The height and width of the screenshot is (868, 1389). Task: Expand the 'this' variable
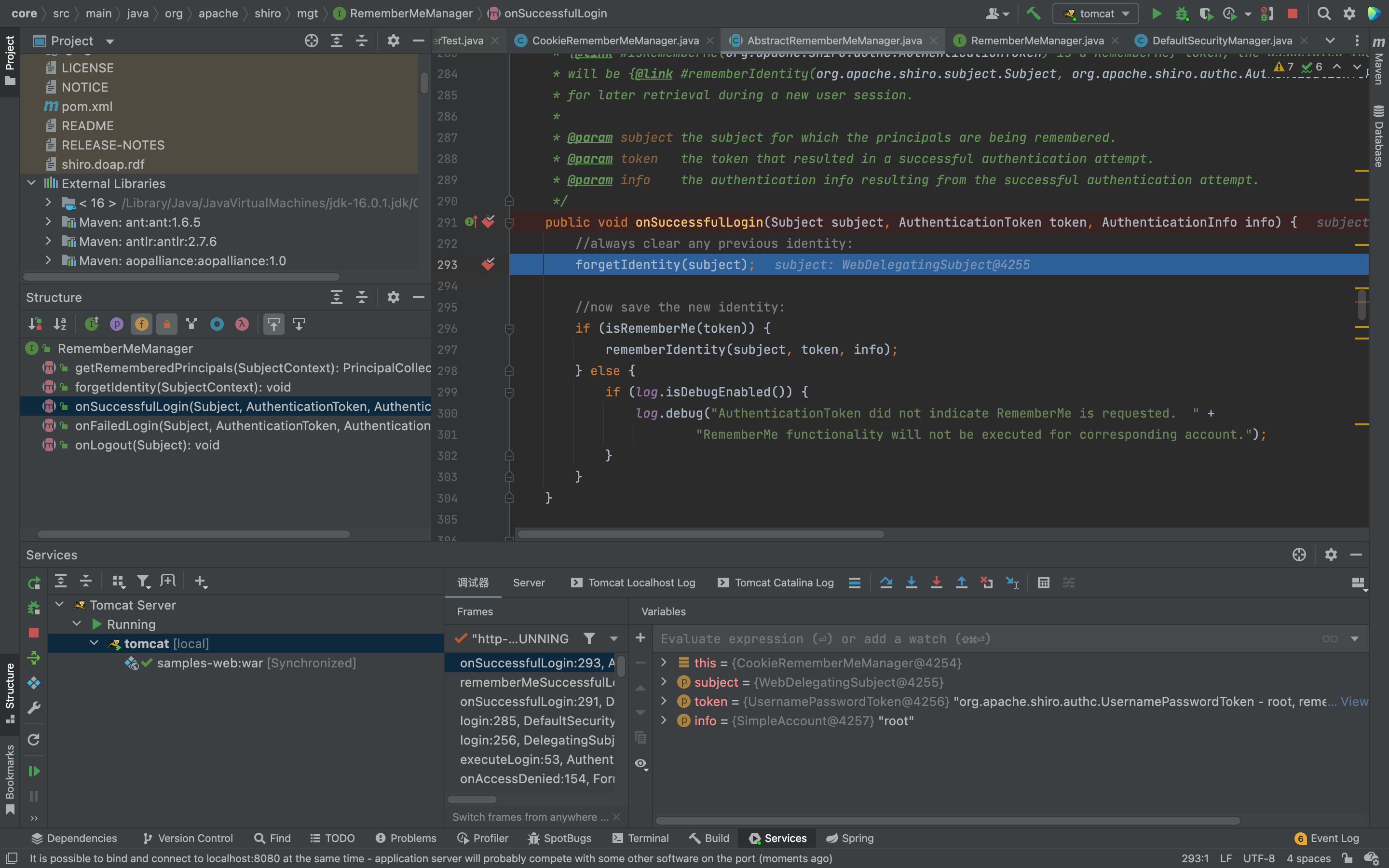664,663
